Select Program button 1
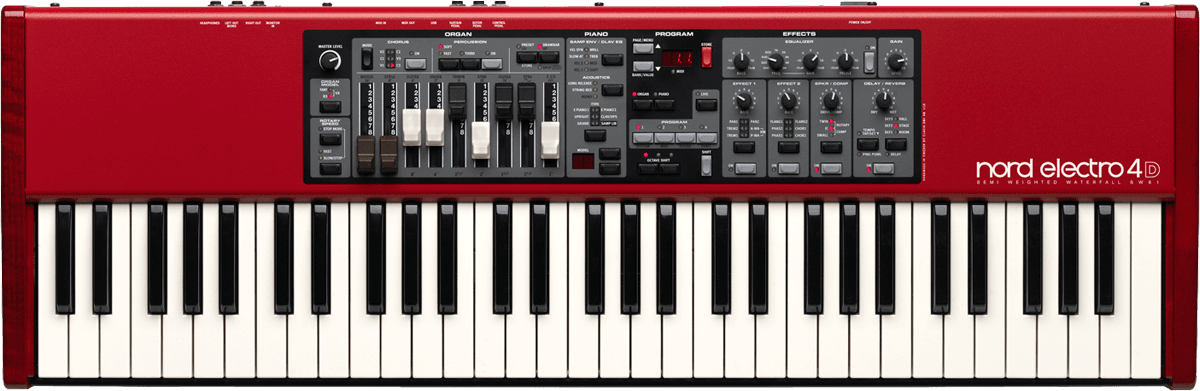Viewport: 1200px width, 391px height. (643, 138)
